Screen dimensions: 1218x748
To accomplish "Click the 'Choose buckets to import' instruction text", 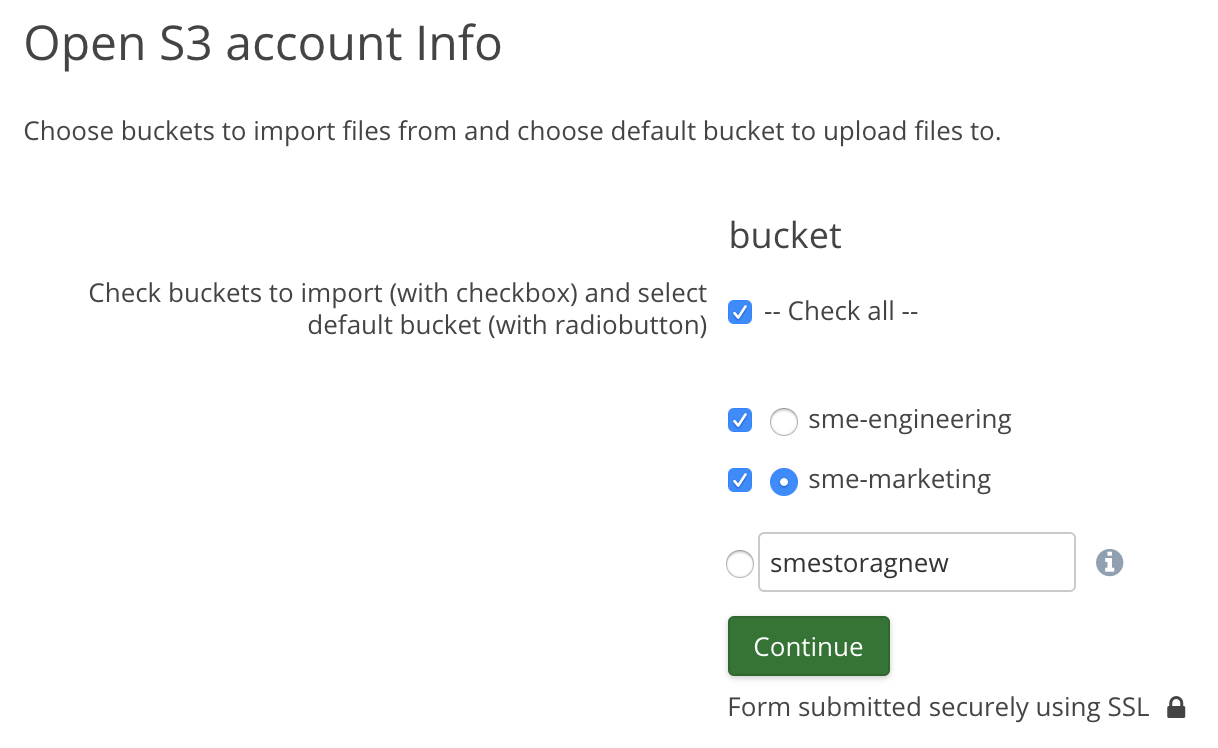I will 512,131.
